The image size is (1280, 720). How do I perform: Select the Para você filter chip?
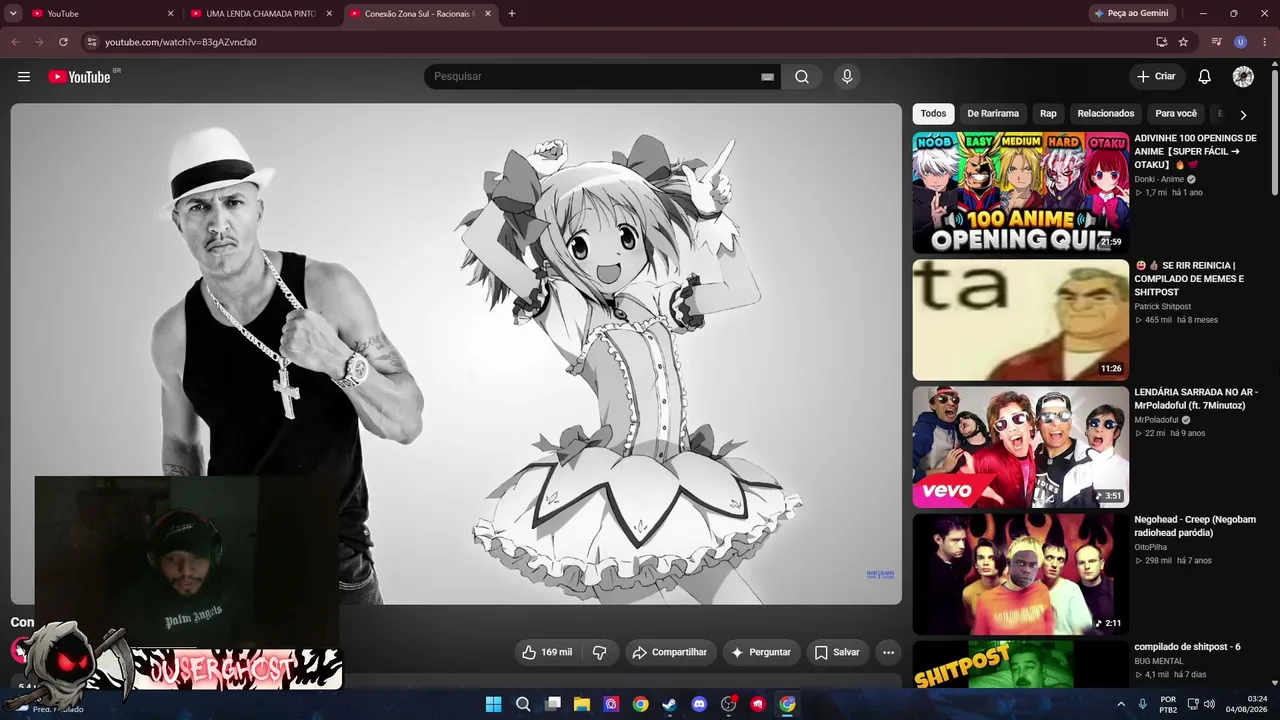(x=1176, y=114)
